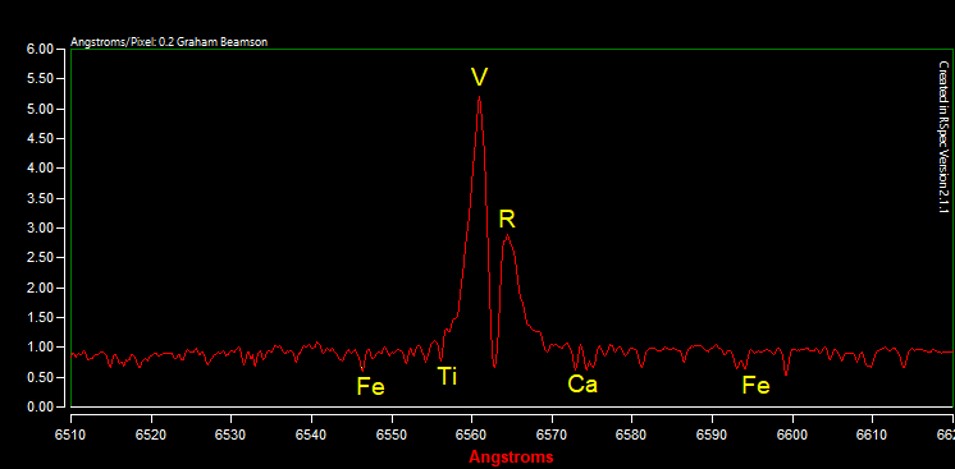Click the Angstroms/Pixel: 0.2 Graham Beamson caption
The image size is (955, 469).
[x=169, y=42]
